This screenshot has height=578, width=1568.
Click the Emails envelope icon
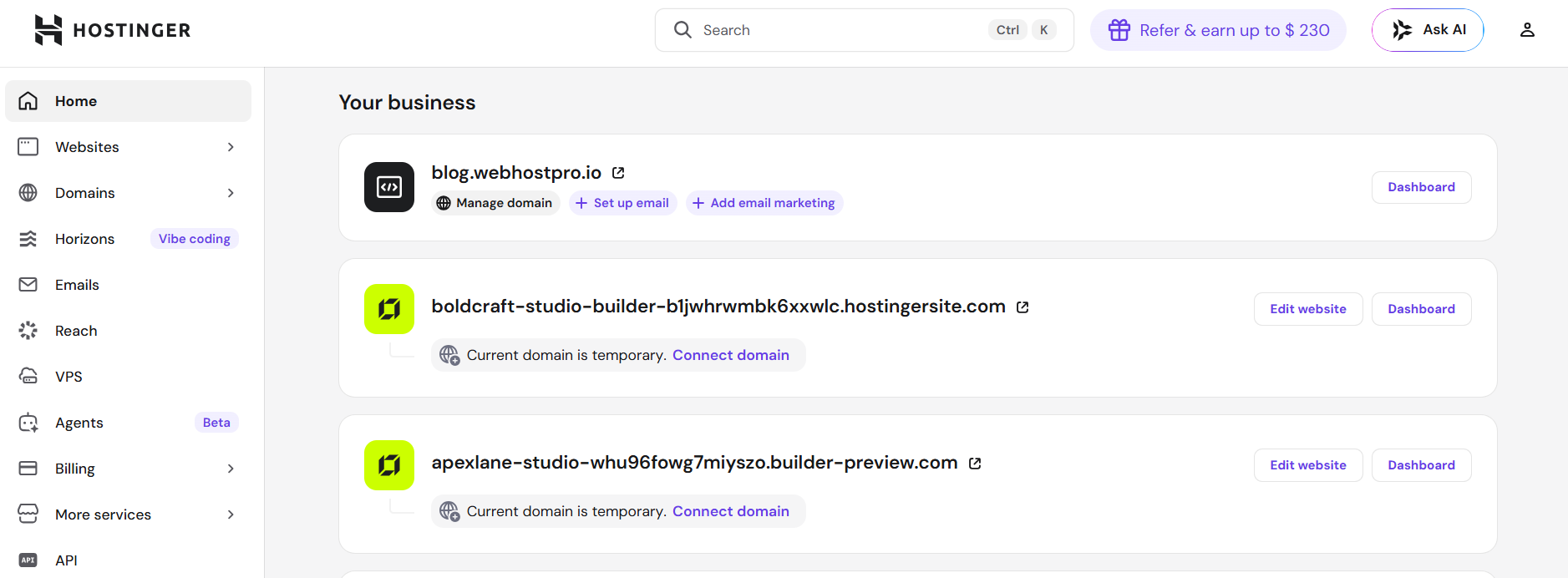[x=28, y=285]
